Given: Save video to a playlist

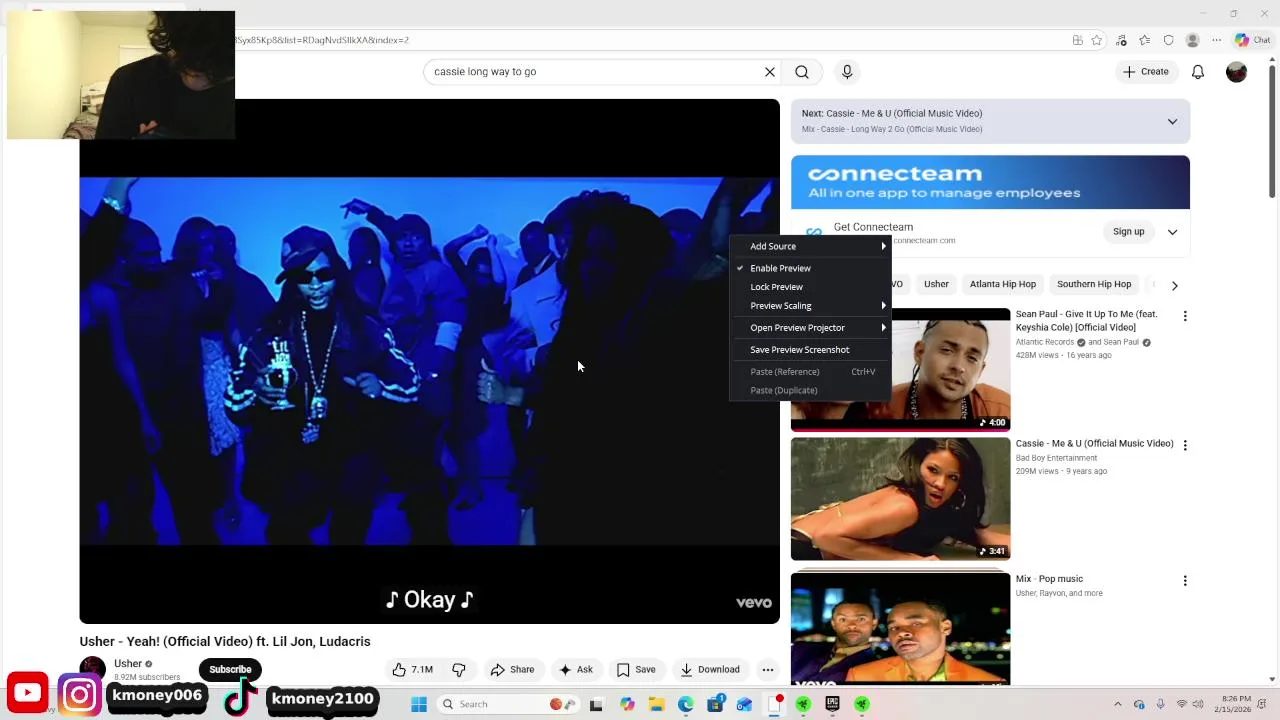Looking at the screenshot, I should point(636,670).
